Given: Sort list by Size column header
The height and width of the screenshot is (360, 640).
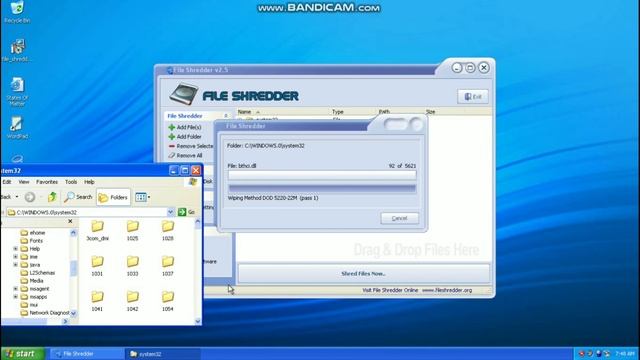Looking at the screenshot, I should pyautogui.click(x=430, y=112).
